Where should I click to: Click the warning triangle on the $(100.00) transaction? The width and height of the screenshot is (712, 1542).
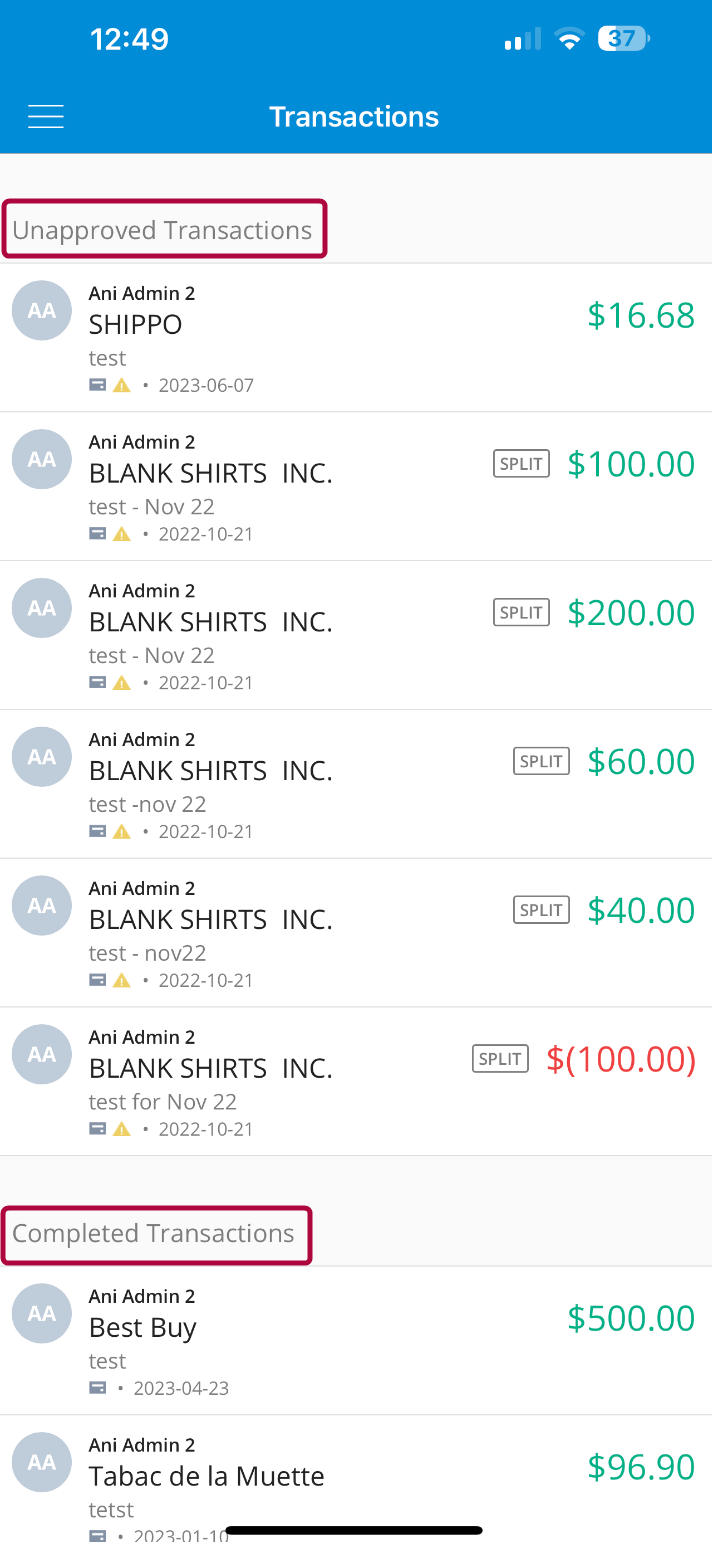120,1128
